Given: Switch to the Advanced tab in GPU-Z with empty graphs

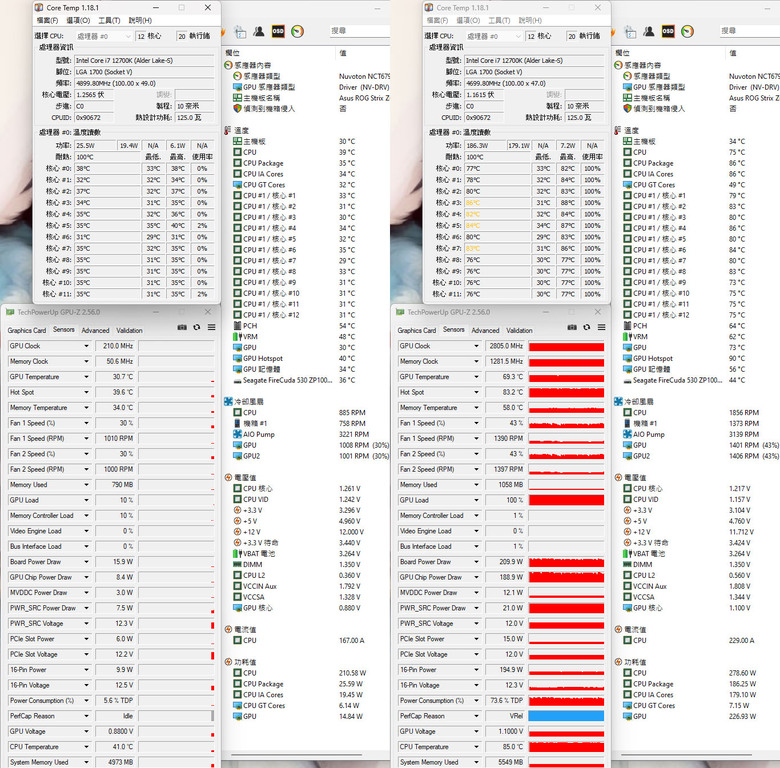Looking at the screenshot, I should [x=95, y=330].
